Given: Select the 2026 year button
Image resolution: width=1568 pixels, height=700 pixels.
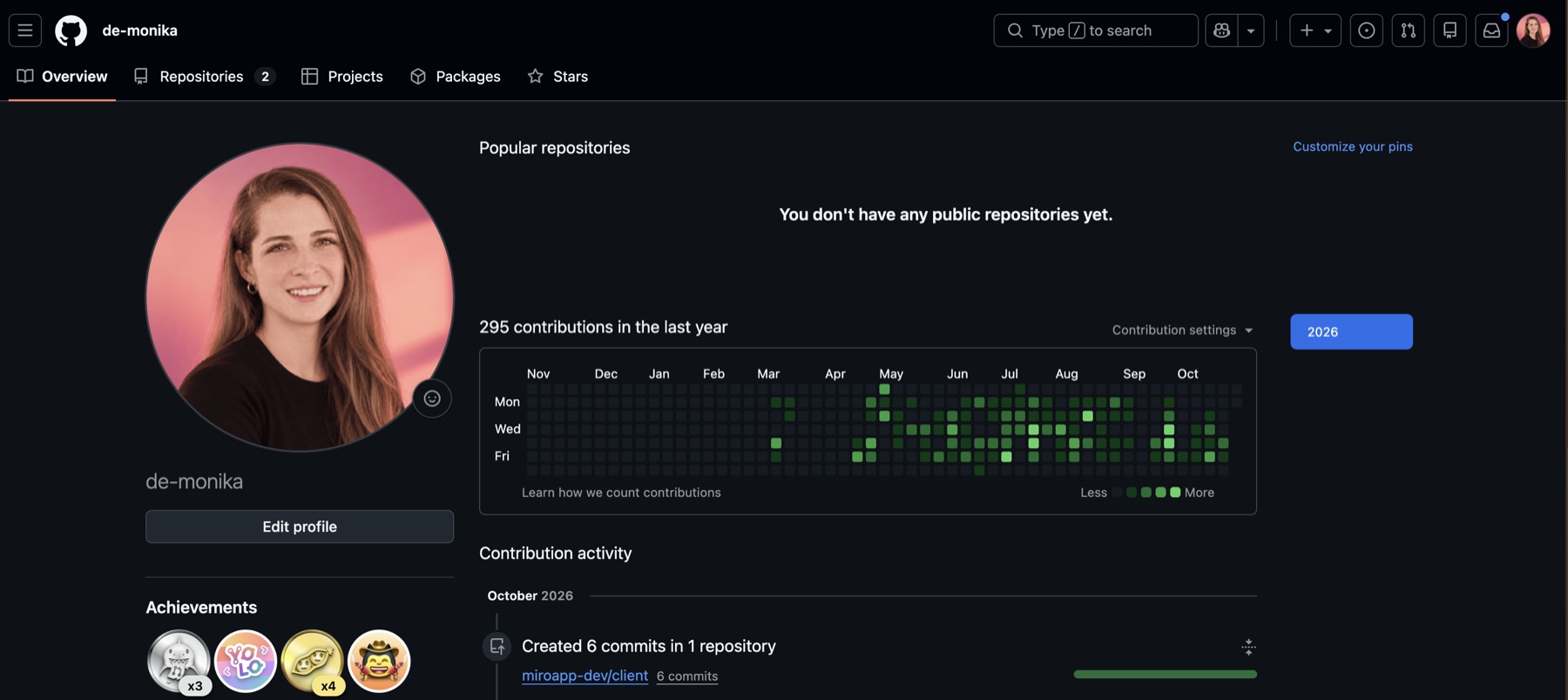Looking at the screenshot, I should pyautogui.click(x=1351, y=332).
